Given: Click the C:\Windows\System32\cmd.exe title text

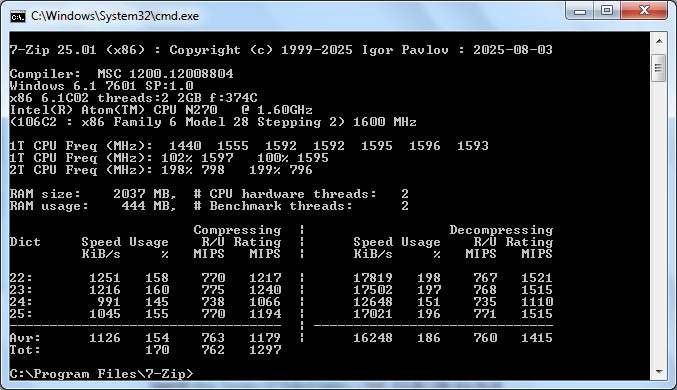Looking at the screenshot, I should (x=115, y=16).
